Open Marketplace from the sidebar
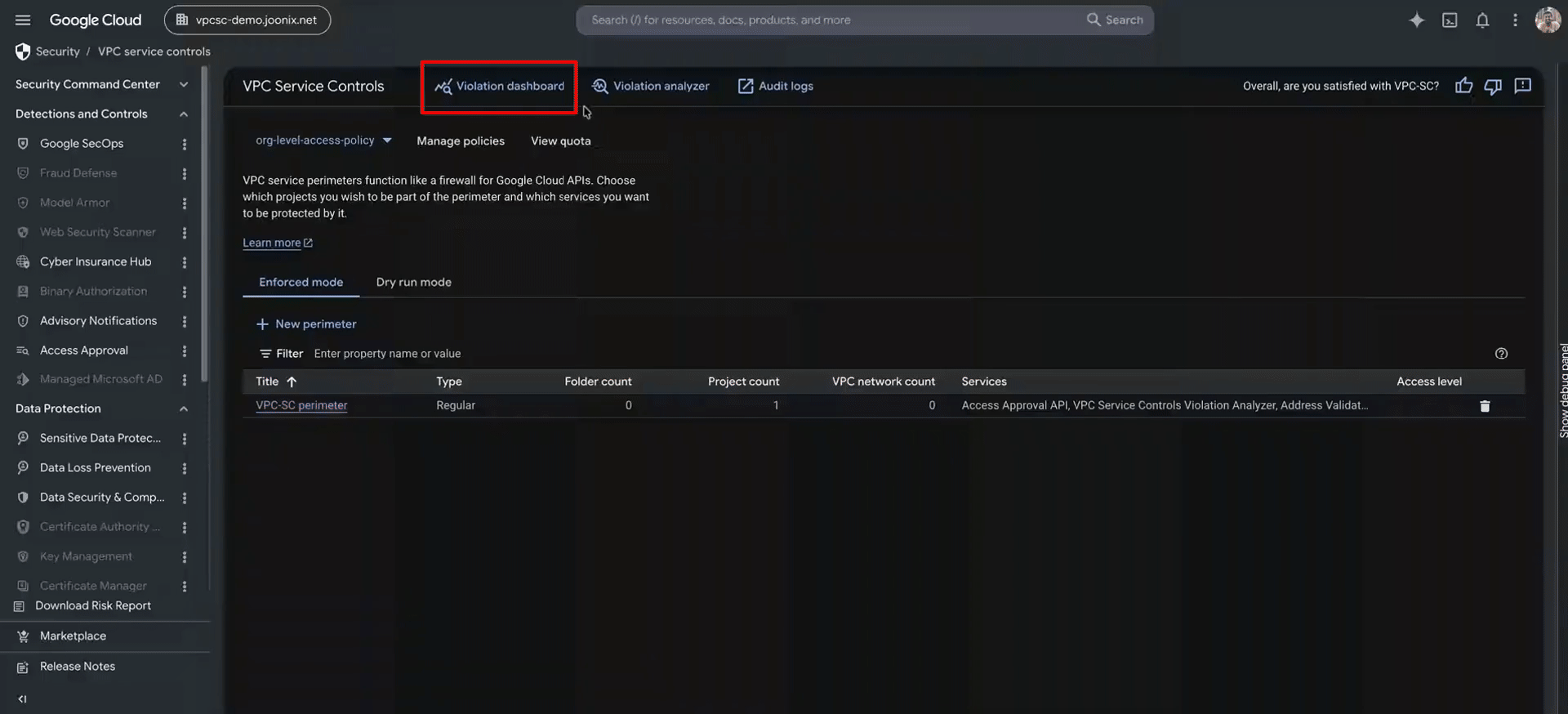The image size is (1568, 714). (73, 636)
